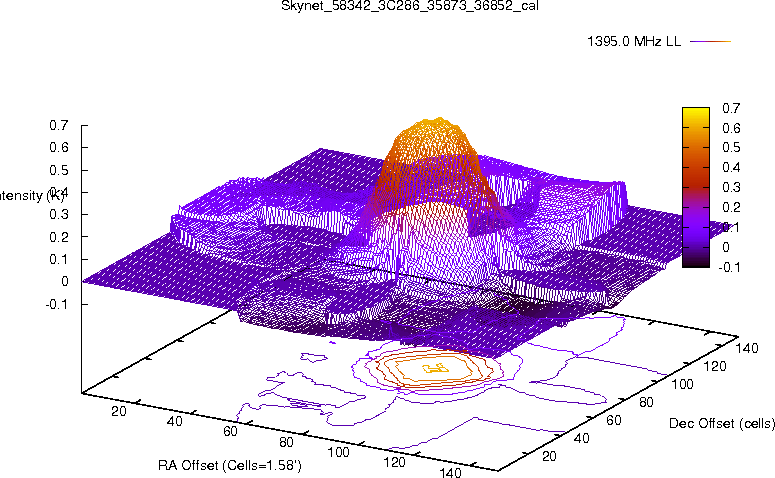
Task: Click the 0 tick on the intensity axis
Action: [64, 281]
